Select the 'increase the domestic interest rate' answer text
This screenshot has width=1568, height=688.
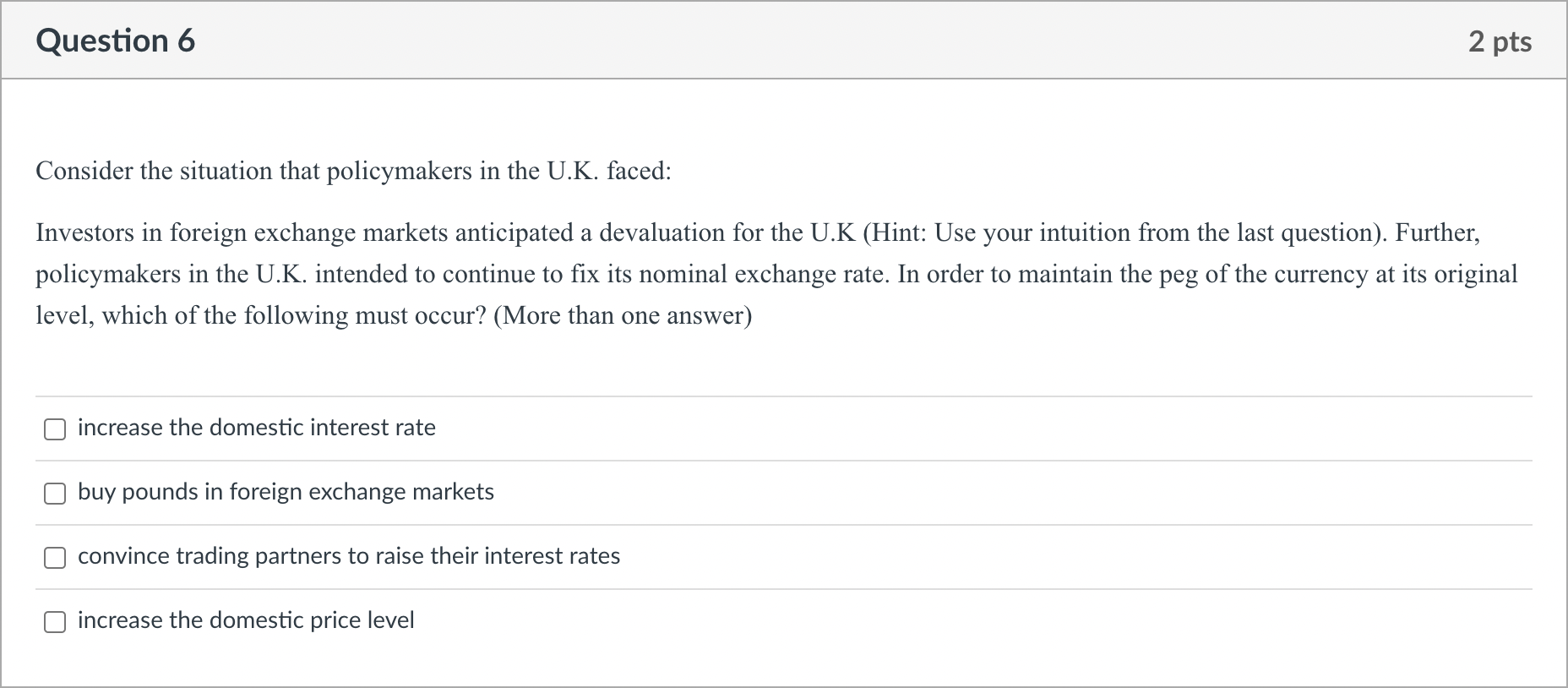tap(256, 428)
